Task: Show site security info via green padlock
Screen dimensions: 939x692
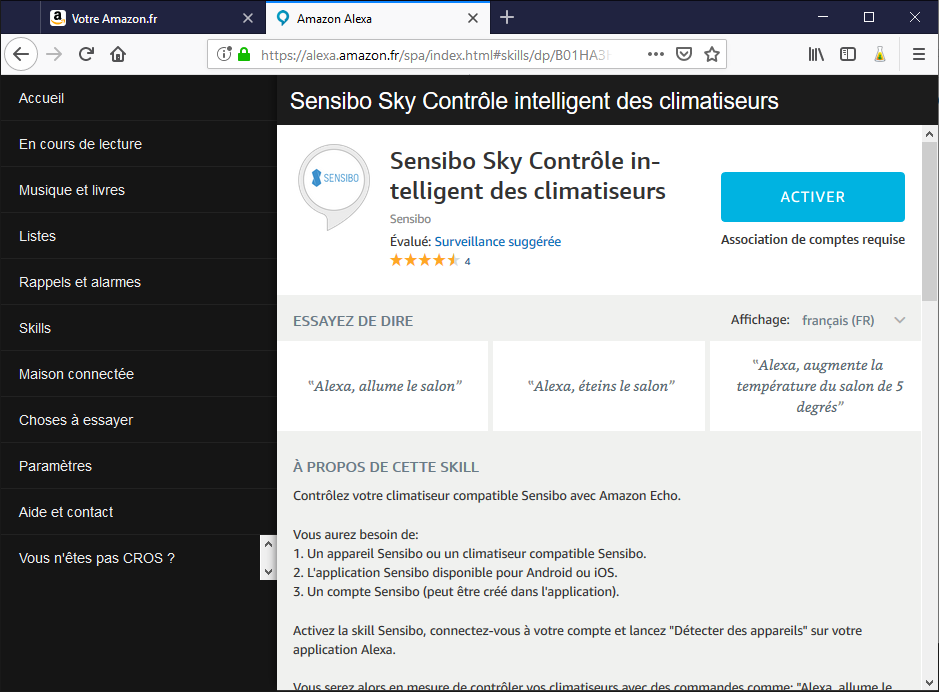Action: (243, 55)
